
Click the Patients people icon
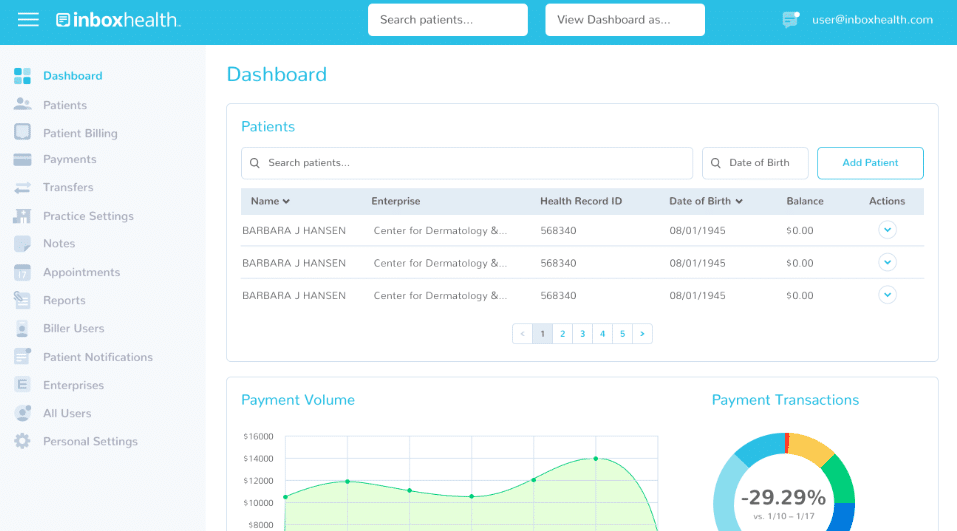click(22, 104)
